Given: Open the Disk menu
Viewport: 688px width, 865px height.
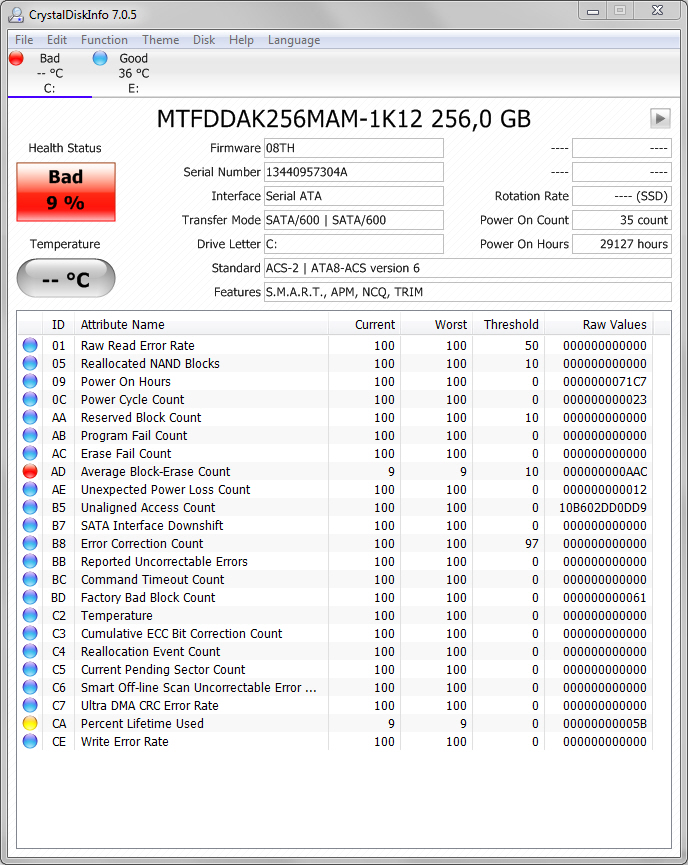Looking at the screenshot, I should pyautogui.click(x=204, y=40).
